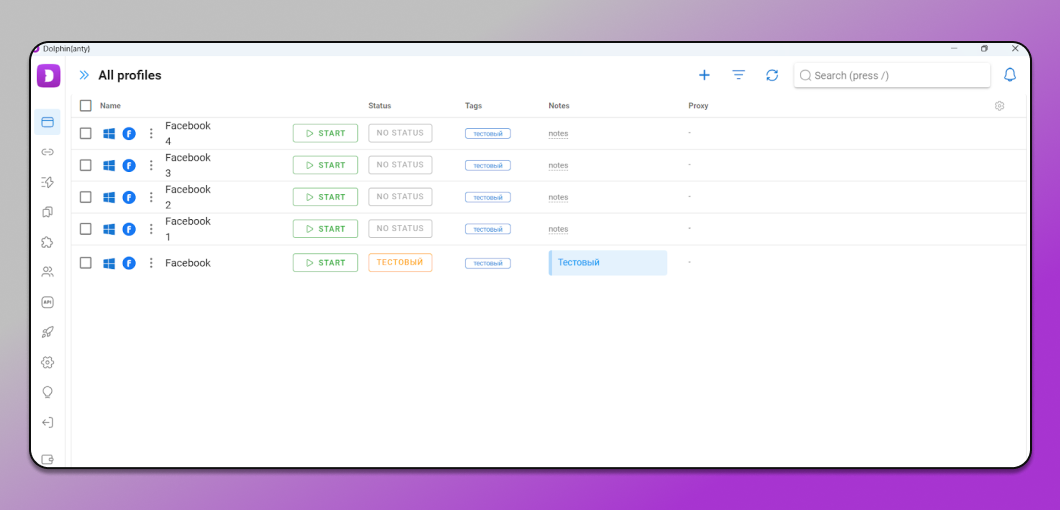Expand sidebar with double chevron icon

(x=84, y=75)
